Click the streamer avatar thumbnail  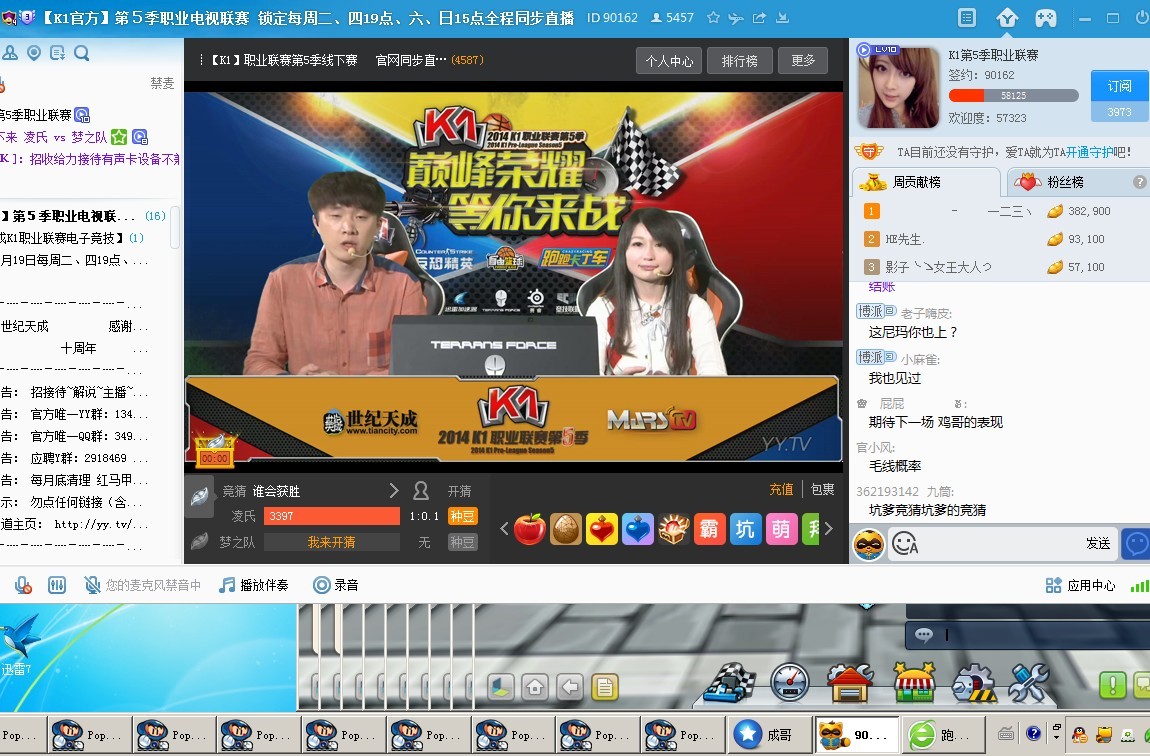[x=898, y=87]
